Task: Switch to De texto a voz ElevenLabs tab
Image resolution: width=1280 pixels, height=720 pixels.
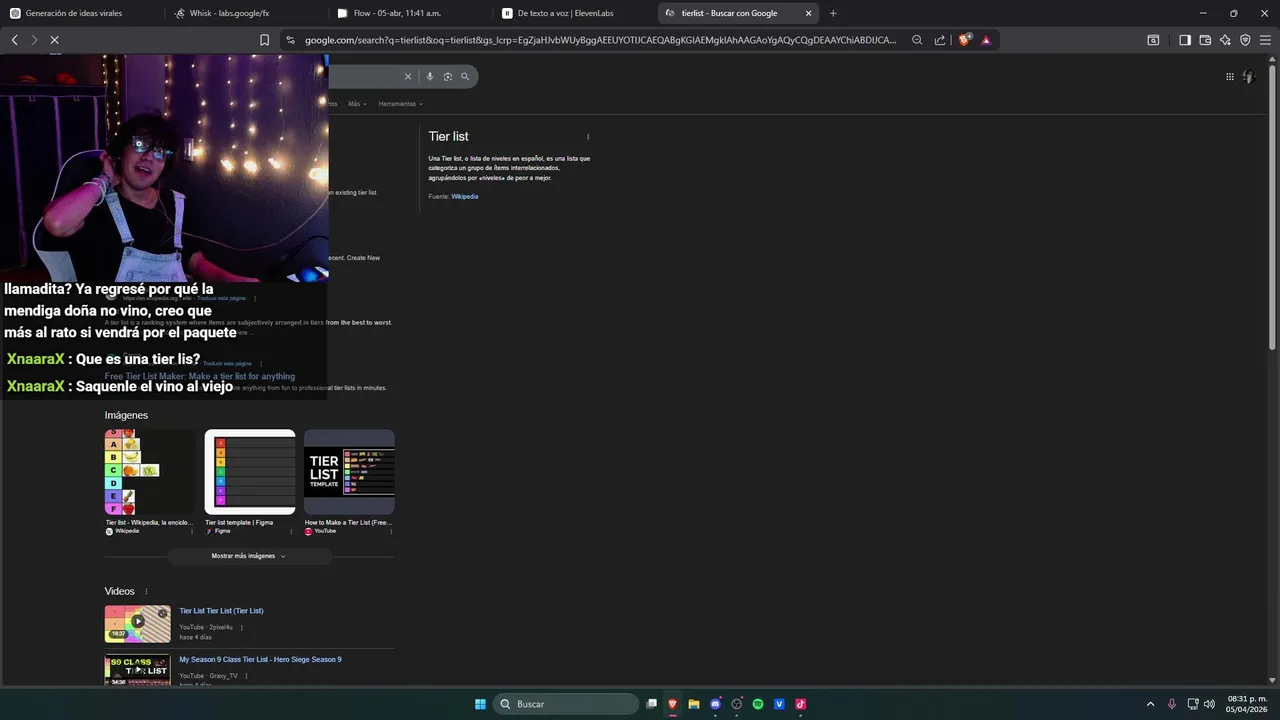Action: tap(572, 13)
